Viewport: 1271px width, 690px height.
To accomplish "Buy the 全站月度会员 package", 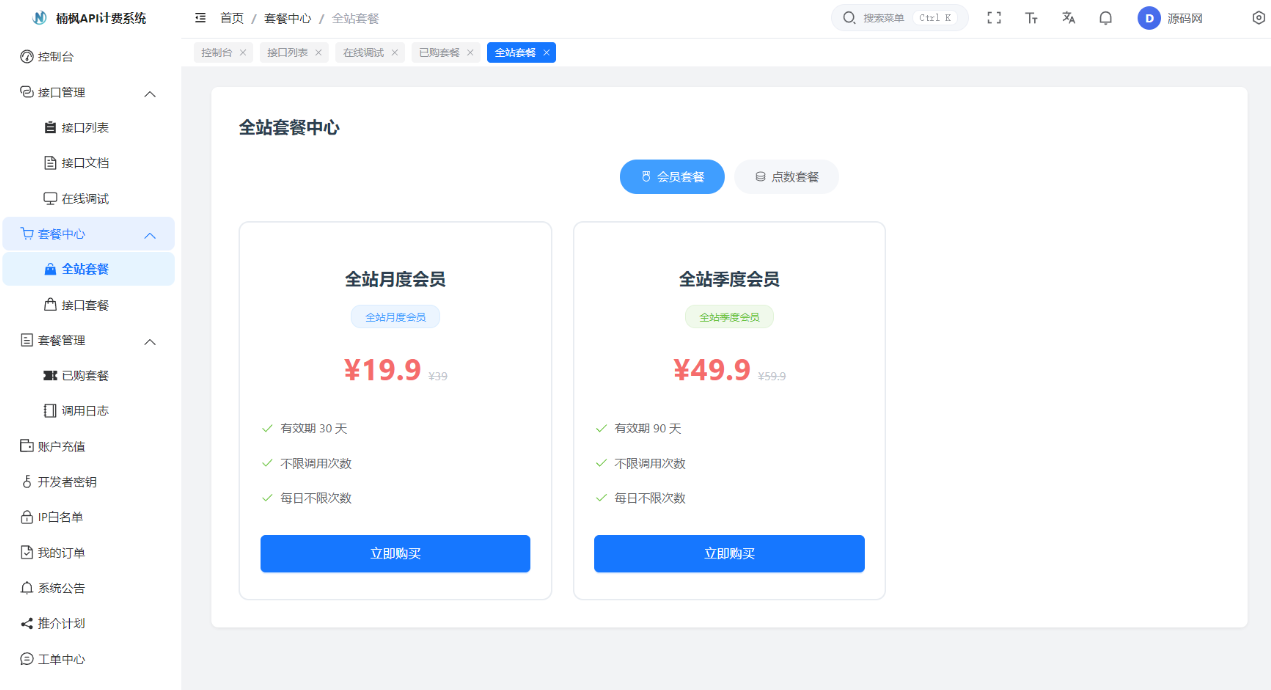I will coord(395,553).
